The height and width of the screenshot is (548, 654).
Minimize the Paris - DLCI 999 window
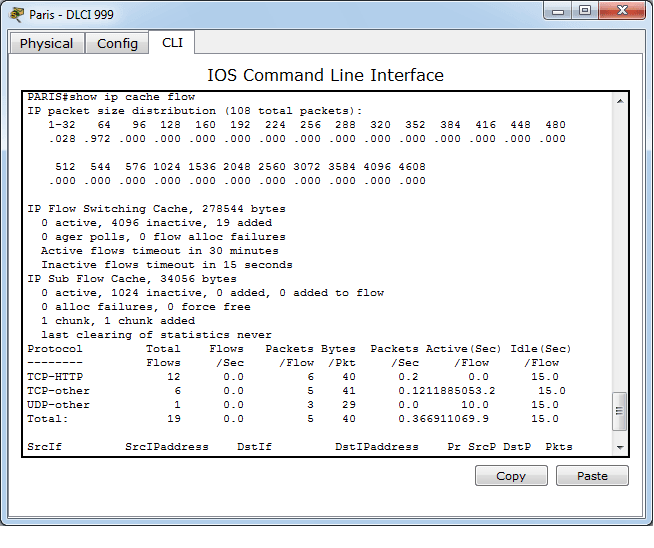pyautogui.click(x=558, y=11)
